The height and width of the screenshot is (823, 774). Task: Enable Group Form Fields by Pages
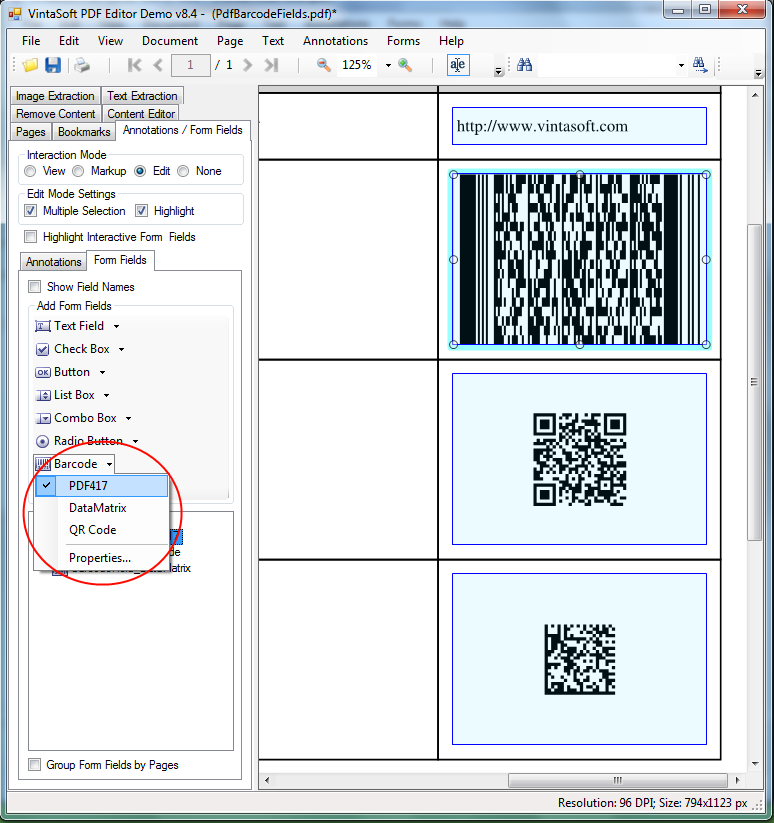click(34, 764)
